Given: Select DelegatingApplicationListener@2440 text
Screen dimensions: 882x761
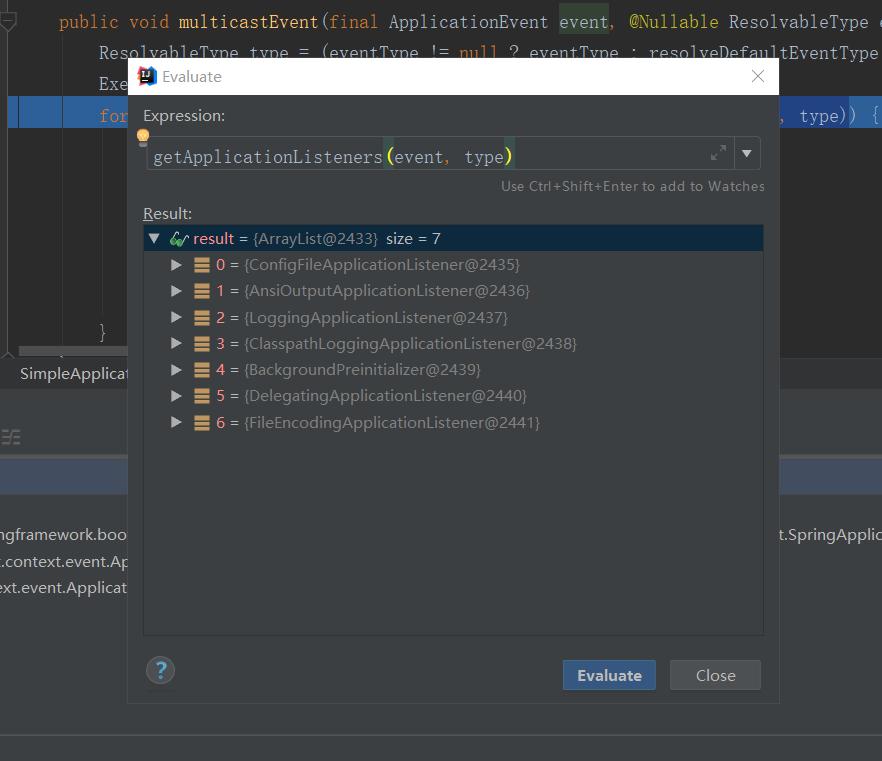Looking at the screenshot, I should point(385,396).
